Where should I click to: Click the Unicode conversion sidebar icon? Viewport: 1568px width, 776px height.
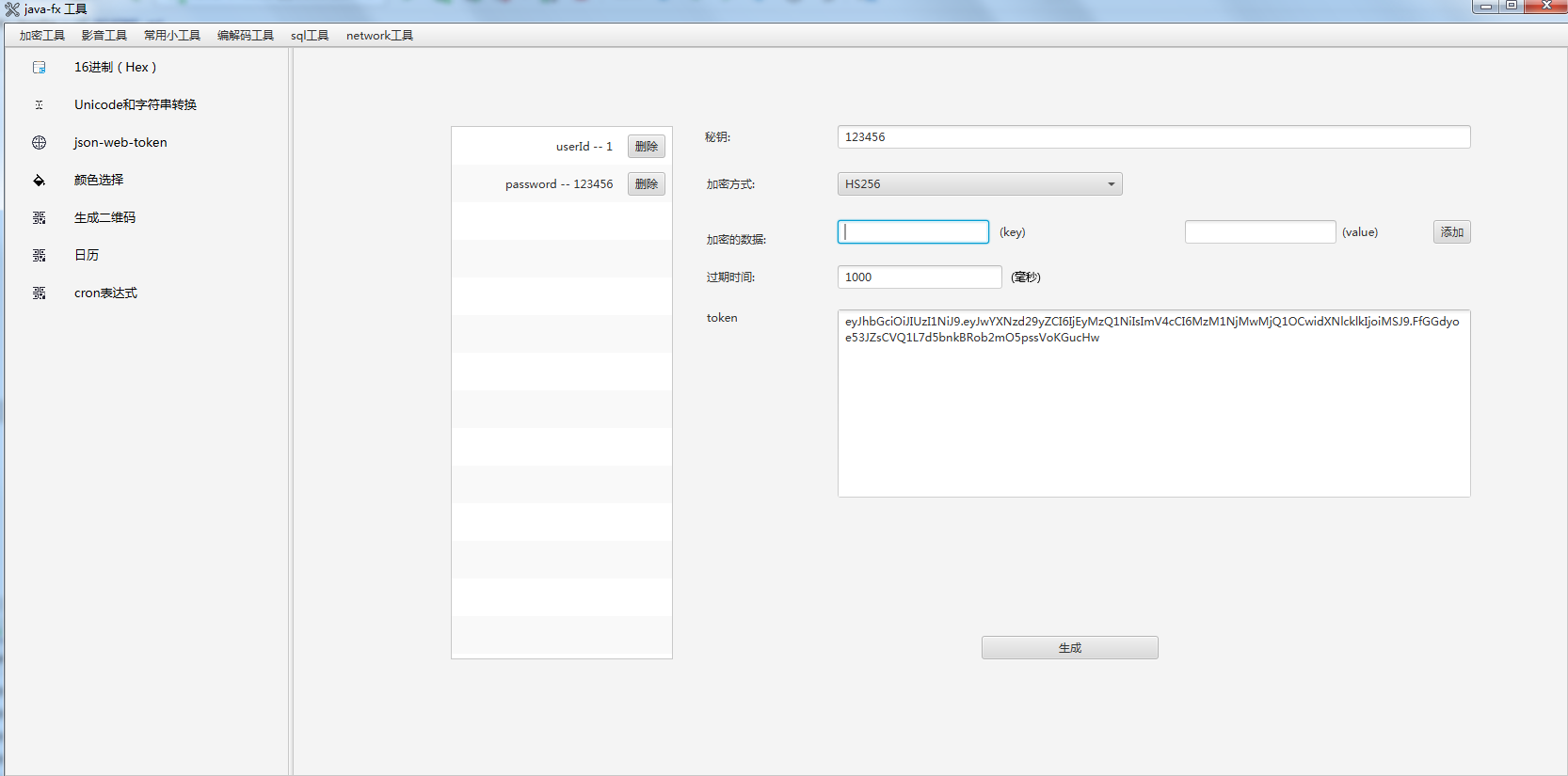(x=39, y=105)
